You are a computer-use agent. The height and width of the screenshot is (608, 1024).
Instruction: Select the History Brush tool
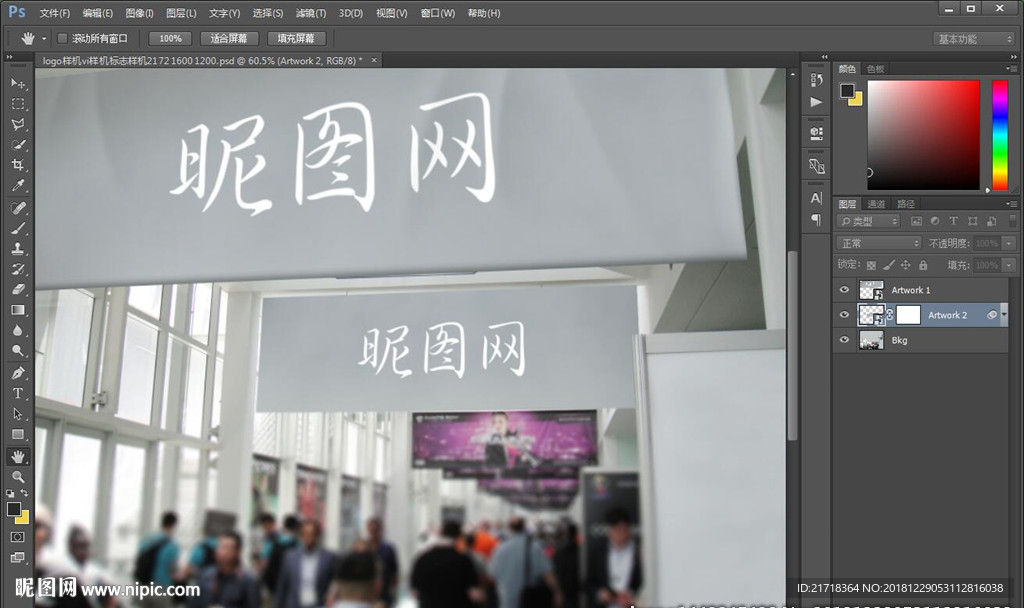tap(18, 269)
